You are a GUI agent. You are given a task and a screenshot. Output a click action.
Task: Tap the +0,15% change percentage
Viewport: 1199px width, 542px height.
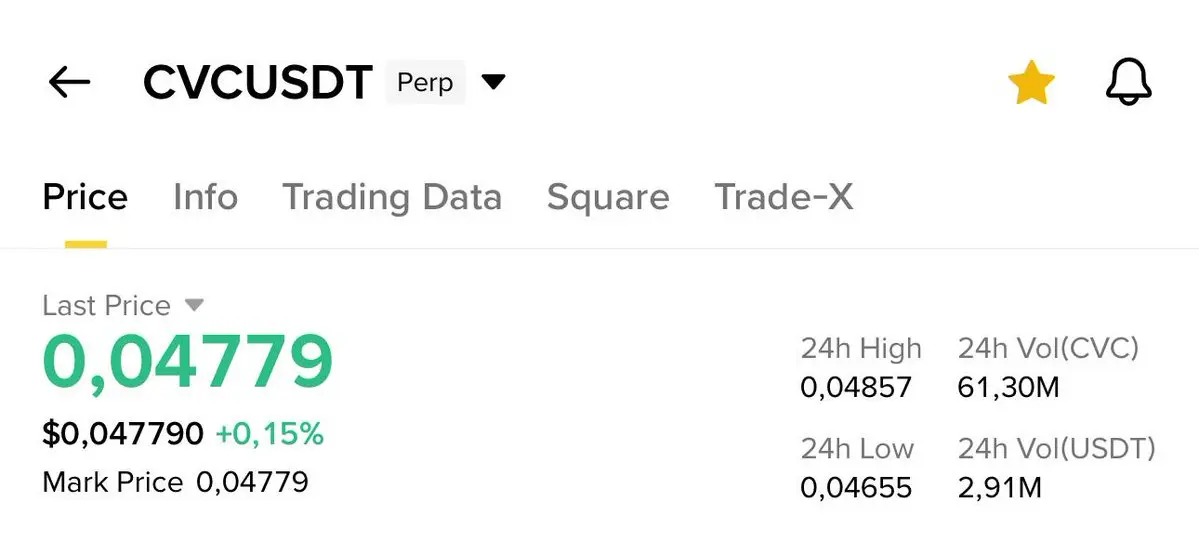[270, 434]
